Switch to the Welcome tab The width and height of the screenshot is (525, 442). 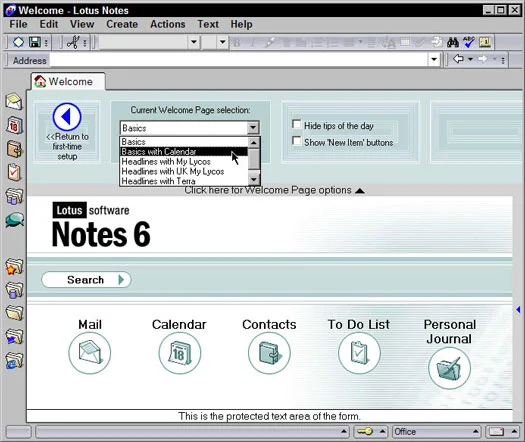(x=68, y=81)
